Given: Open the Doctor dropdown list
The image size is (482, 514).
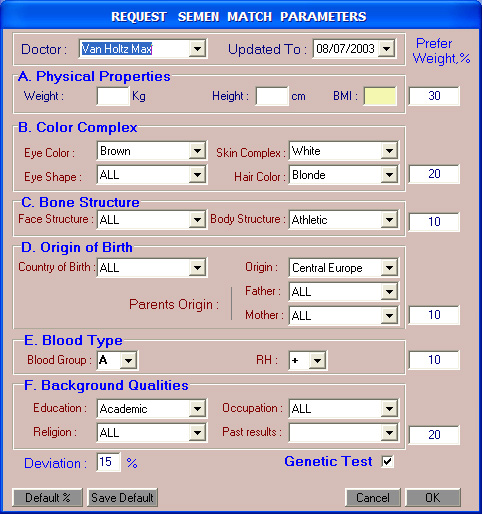Looking at the screenshot, I should pos(197,49).
